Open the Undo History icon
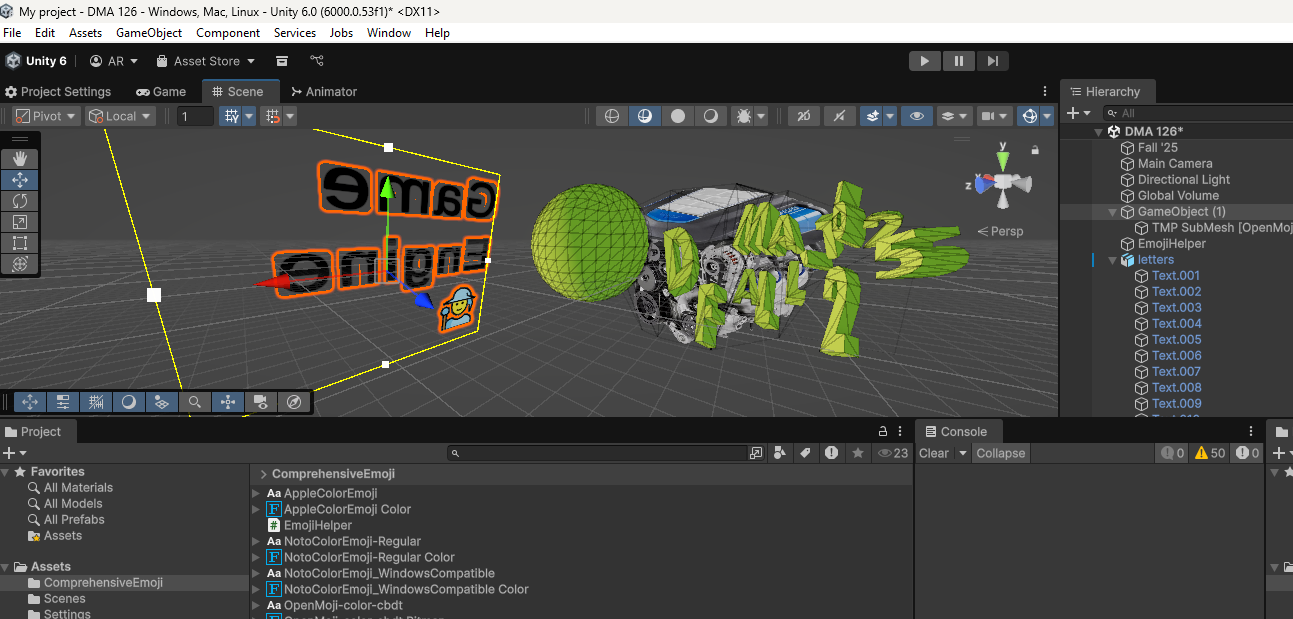The image size is (1293, 619). 282,61
